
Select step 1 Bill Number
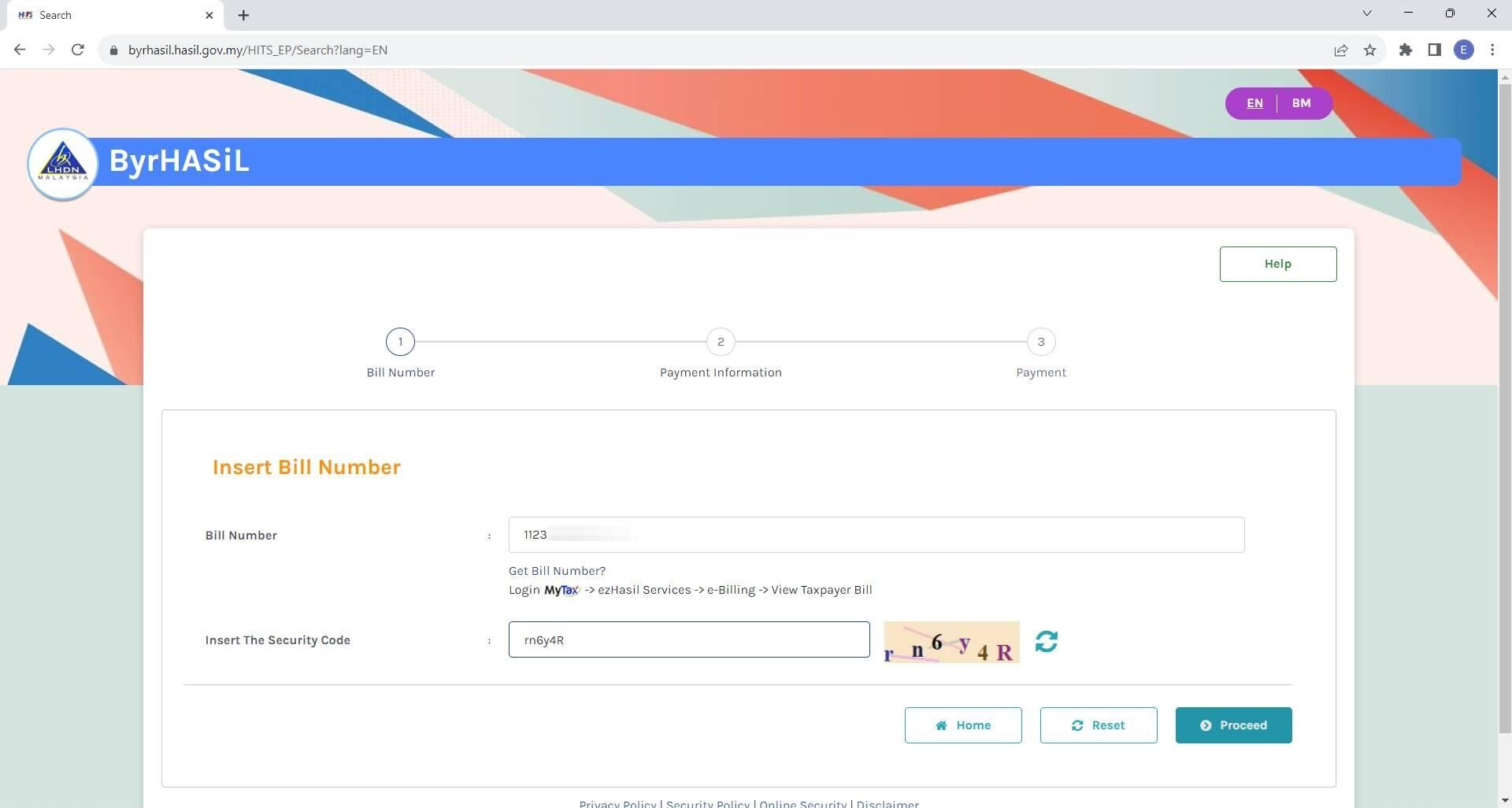pyautogui.click(x=400, y=342)
